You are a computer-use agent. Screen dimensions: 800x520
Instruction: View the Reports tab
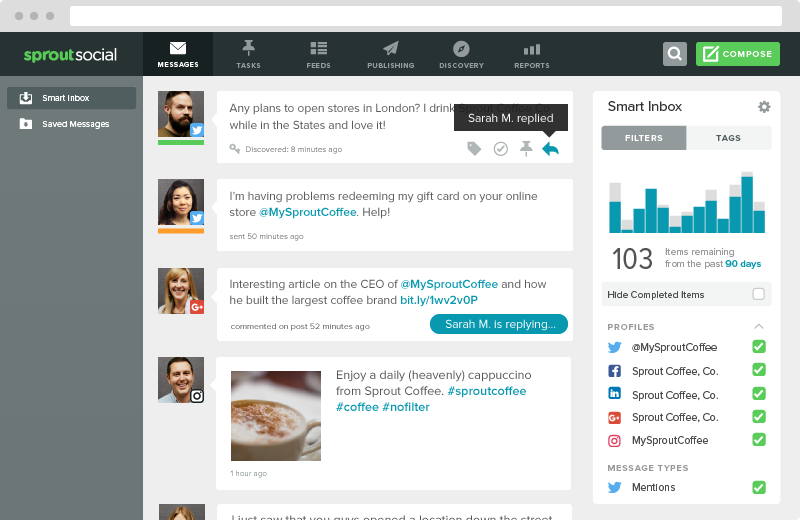pyautogui.click(x=532, y=54)
